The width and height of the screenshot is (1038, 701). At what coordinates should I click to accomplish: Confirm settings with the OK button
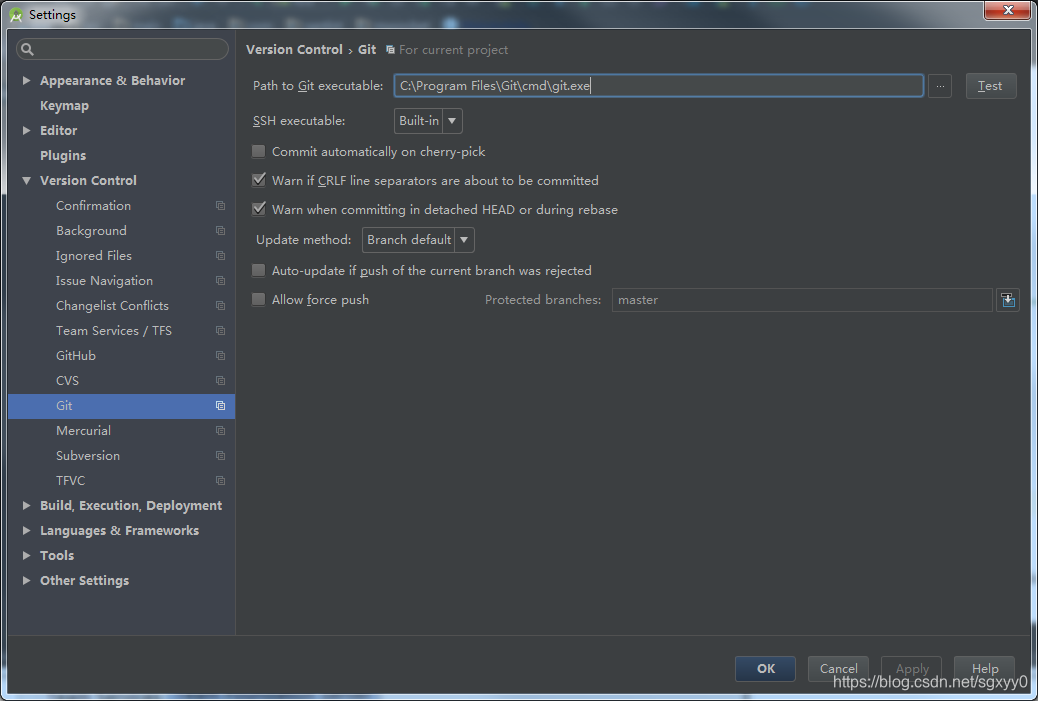[x=765, y=669]
